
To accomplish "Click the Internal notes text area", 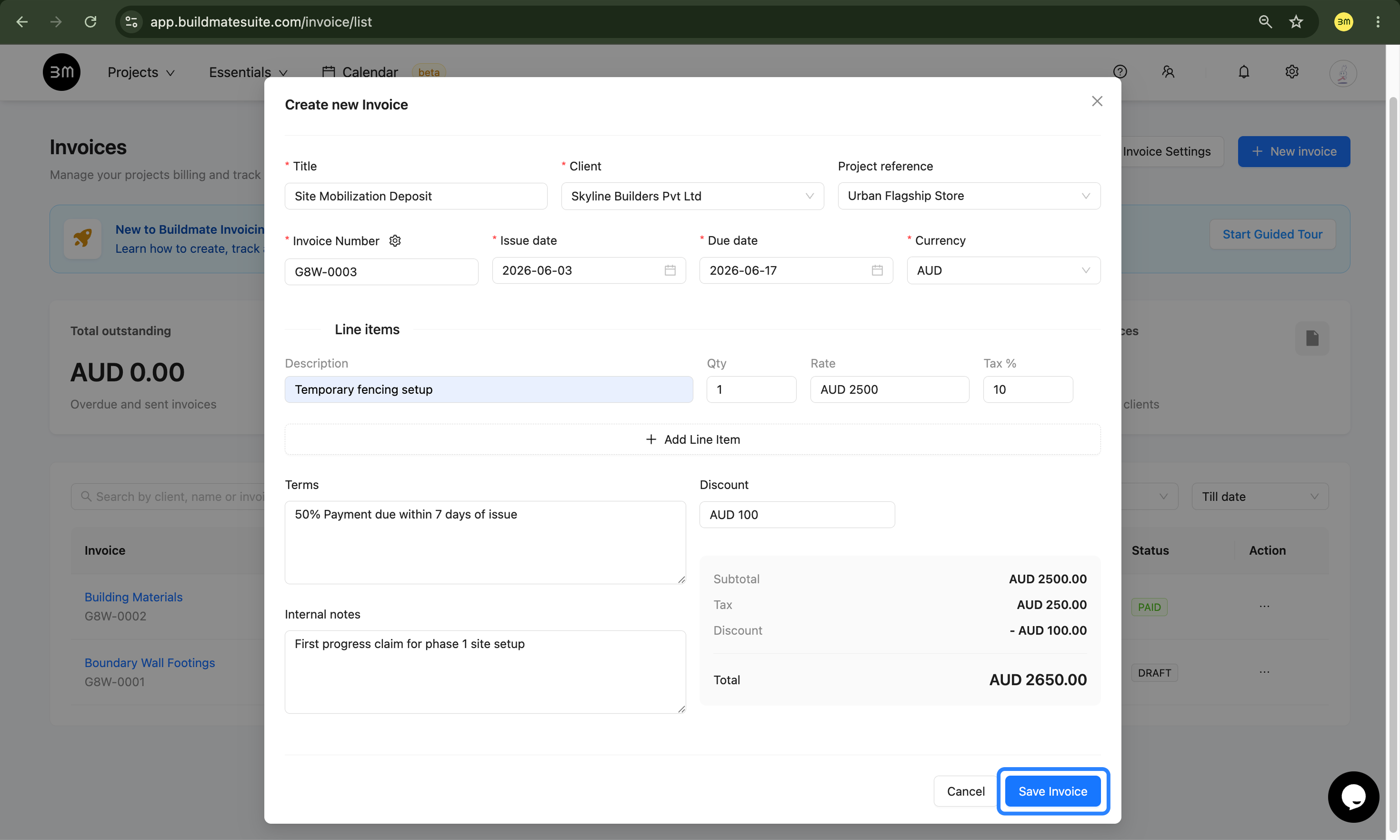I will [486, 672].
